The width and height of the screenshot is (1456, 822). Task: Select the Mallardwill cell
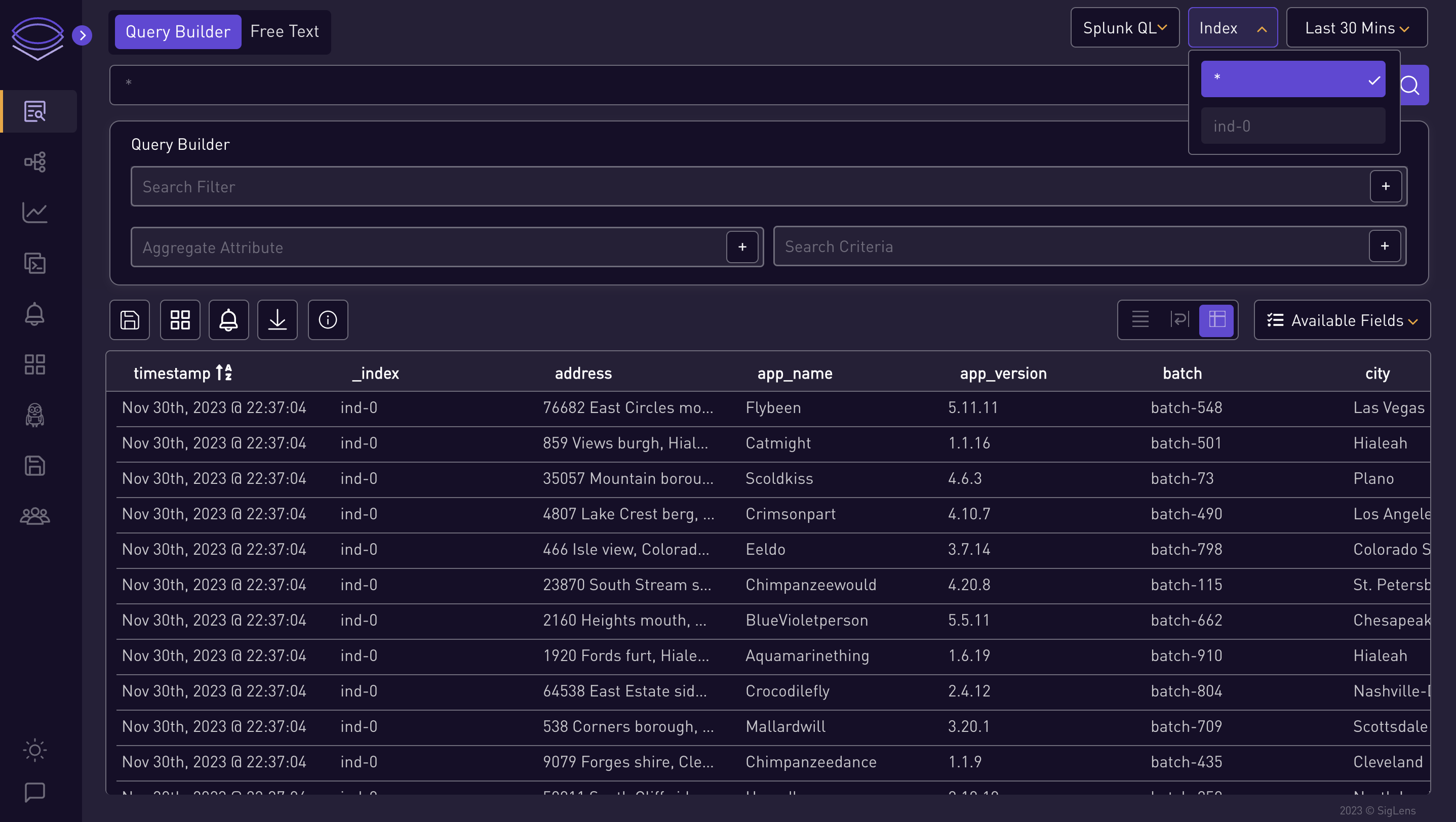[x=785, y=726]
